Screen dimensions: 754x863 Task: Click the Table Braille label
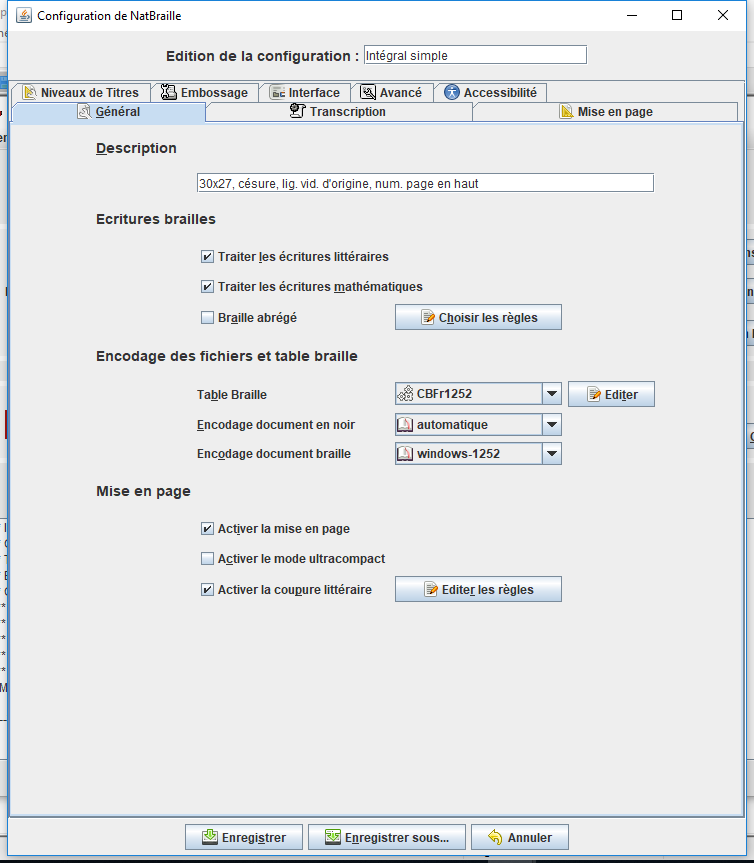click(x=232, y=395)
